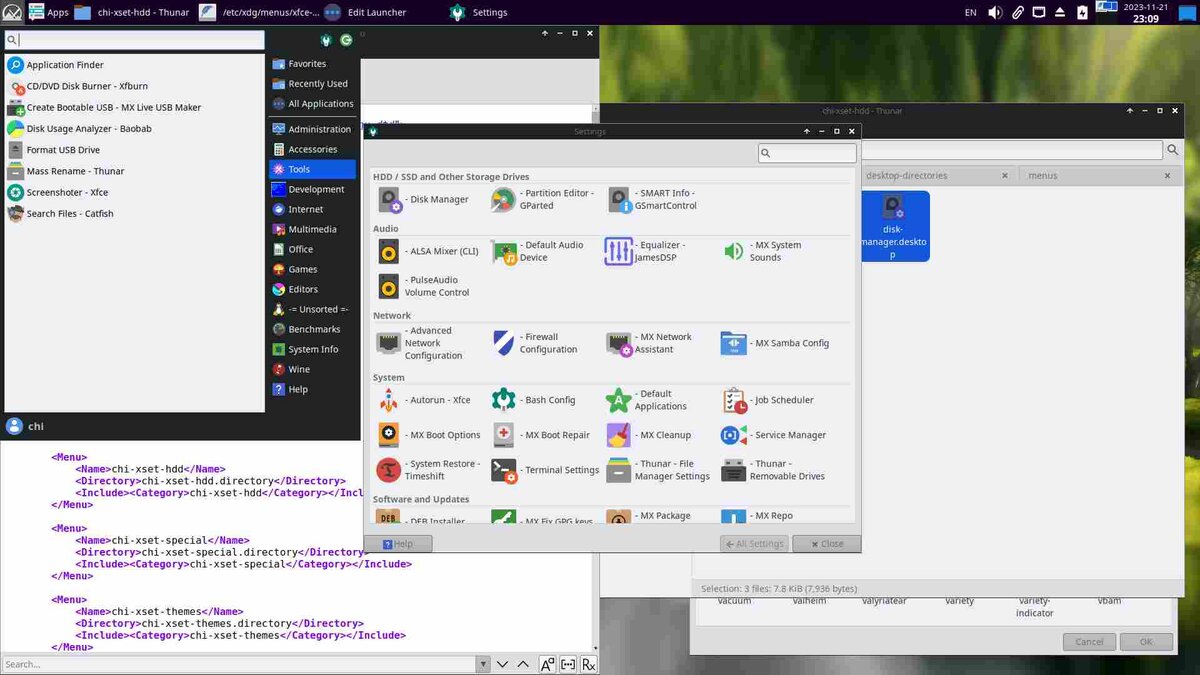1200x675 pixels.
Task: Open Autorun - Xfce settings
Action: 424,400
